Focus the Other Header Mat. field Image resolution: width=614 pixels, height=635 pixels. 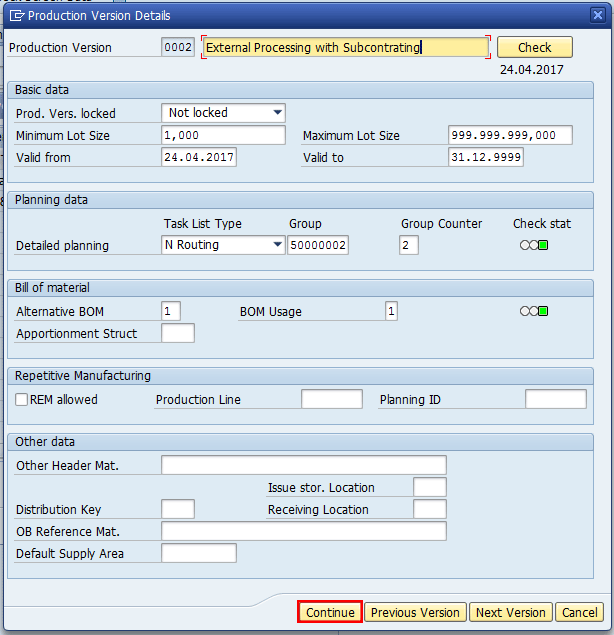point(303,465)
